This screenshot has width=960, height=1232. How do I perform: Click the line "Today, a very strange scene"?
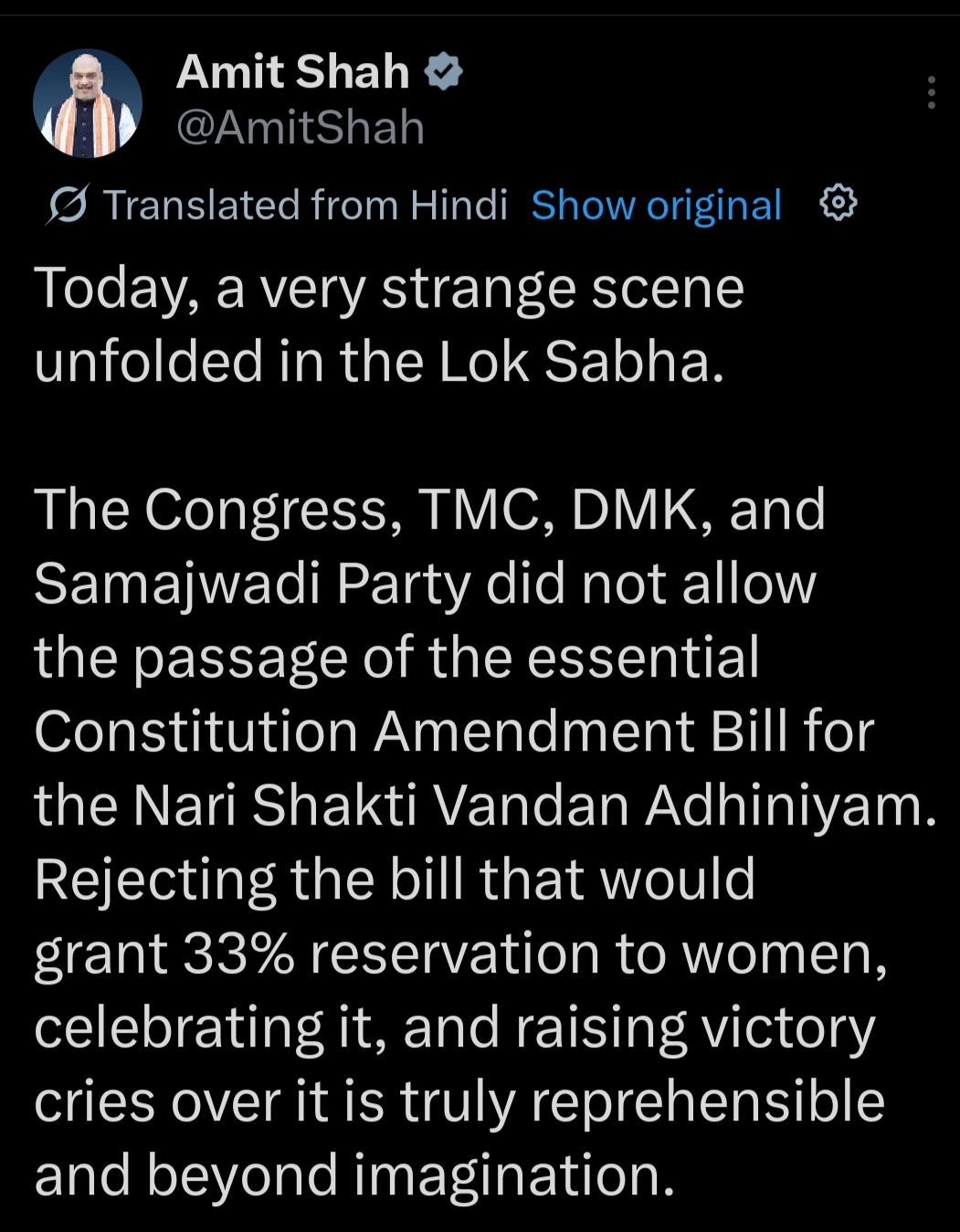[x=389, y=289]
